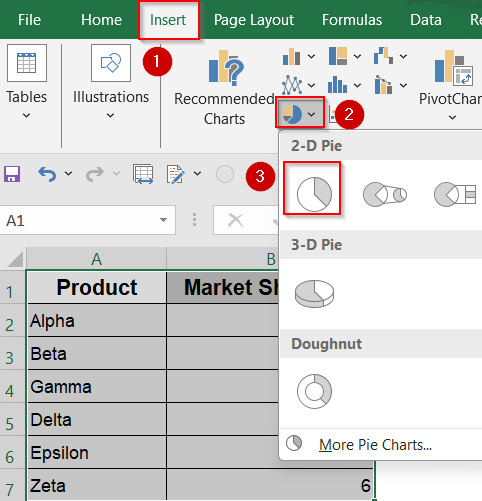The width and height of the screenshot is (482, 501).
Task: Choose the Bar of Pie chart
Action: pos(455,194)
